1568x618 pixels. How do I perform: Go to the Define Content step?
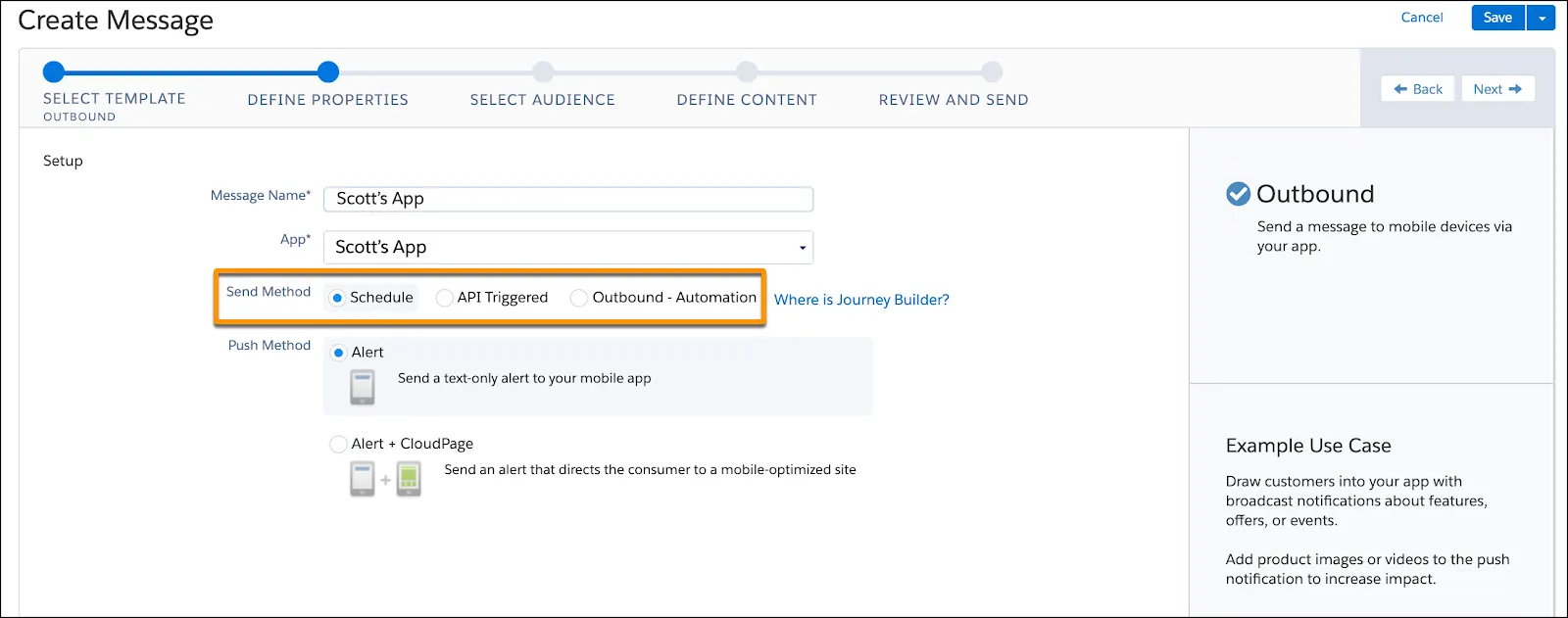click(747, 100)
